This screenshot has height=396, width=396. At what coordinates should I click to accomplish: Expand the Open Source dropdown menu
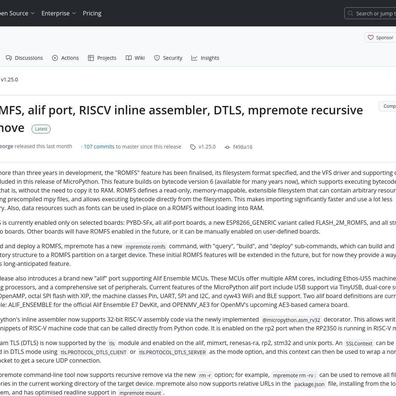tap(17, 13)
